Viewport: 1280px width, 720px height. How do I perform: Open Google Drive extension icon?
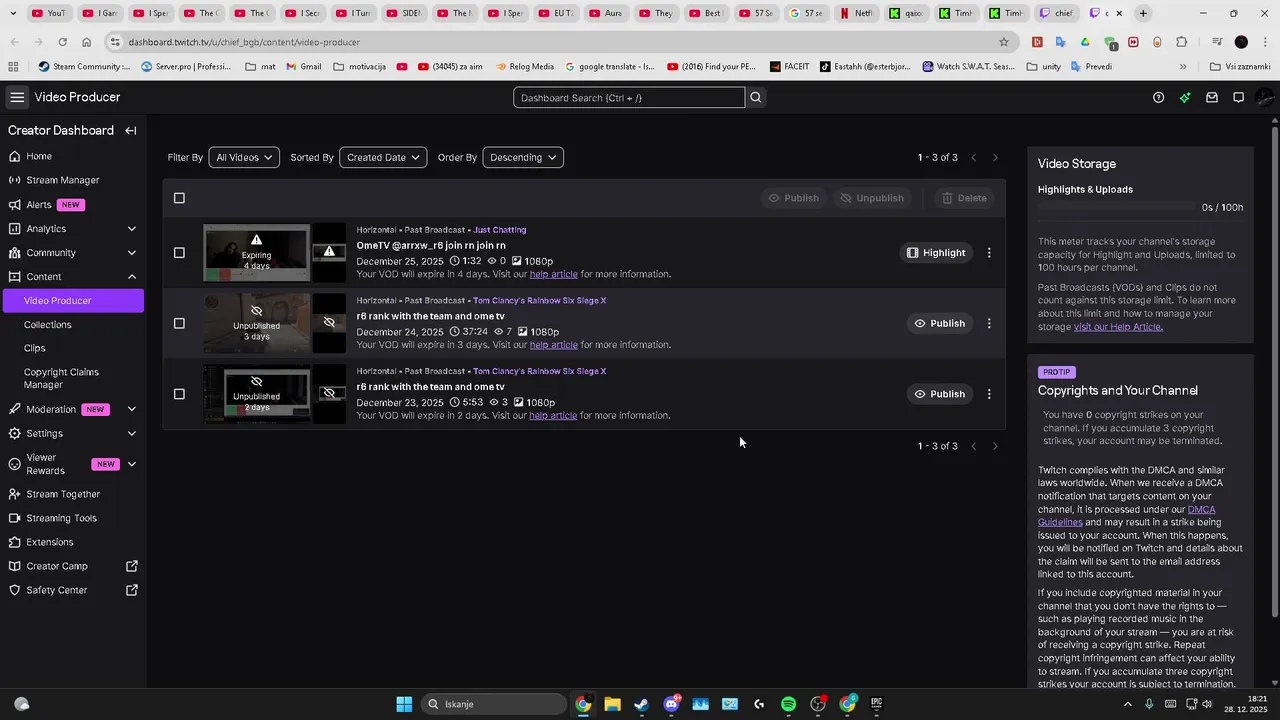[x=1085, y=42]
